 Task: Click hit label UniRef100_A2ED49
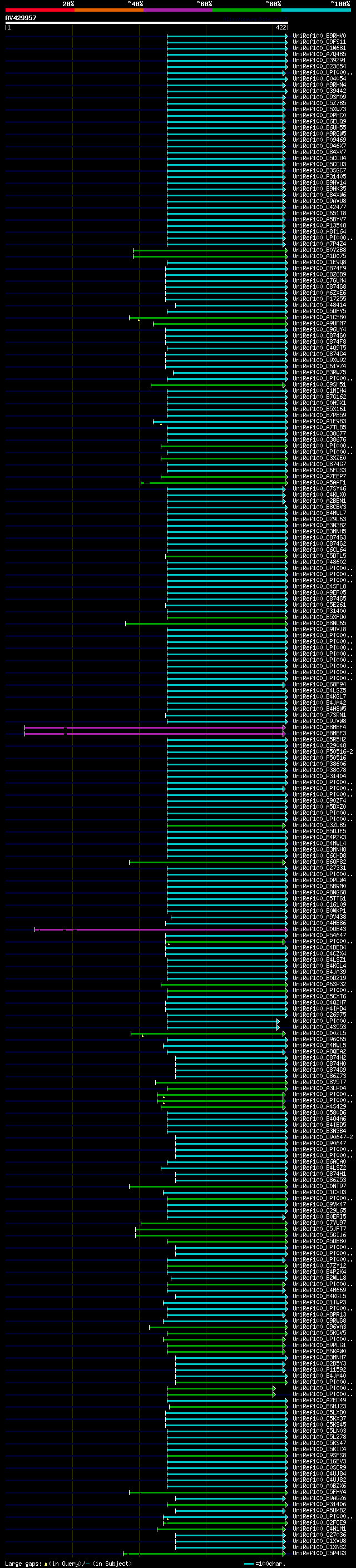[x=319, y=1401]
